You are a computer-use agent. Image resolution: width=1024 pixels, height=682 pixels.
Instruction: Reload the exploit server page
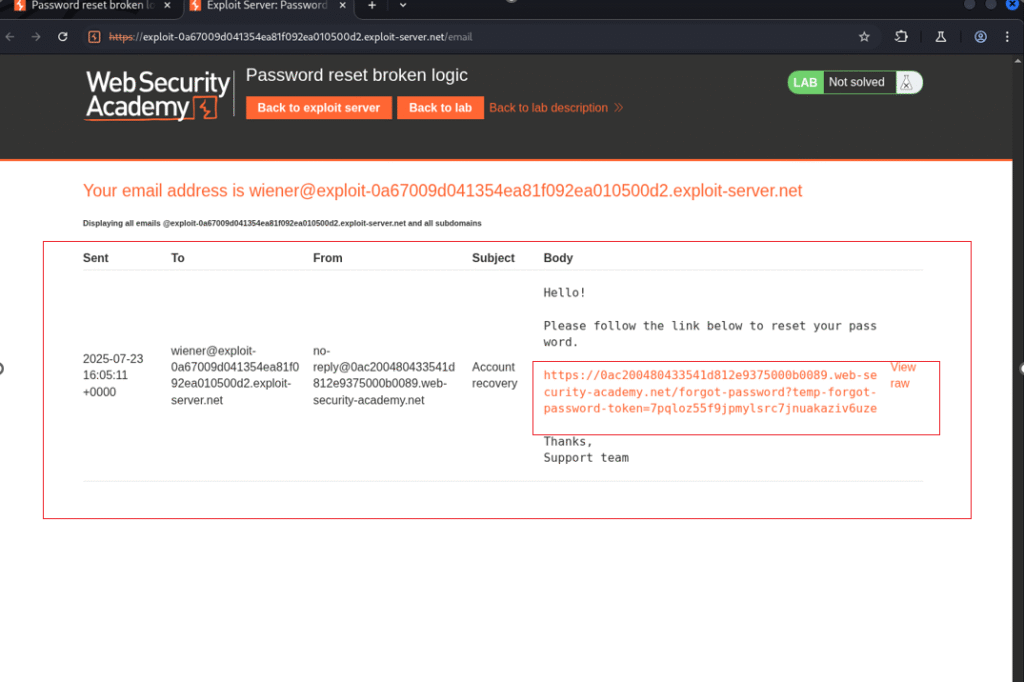63,37
